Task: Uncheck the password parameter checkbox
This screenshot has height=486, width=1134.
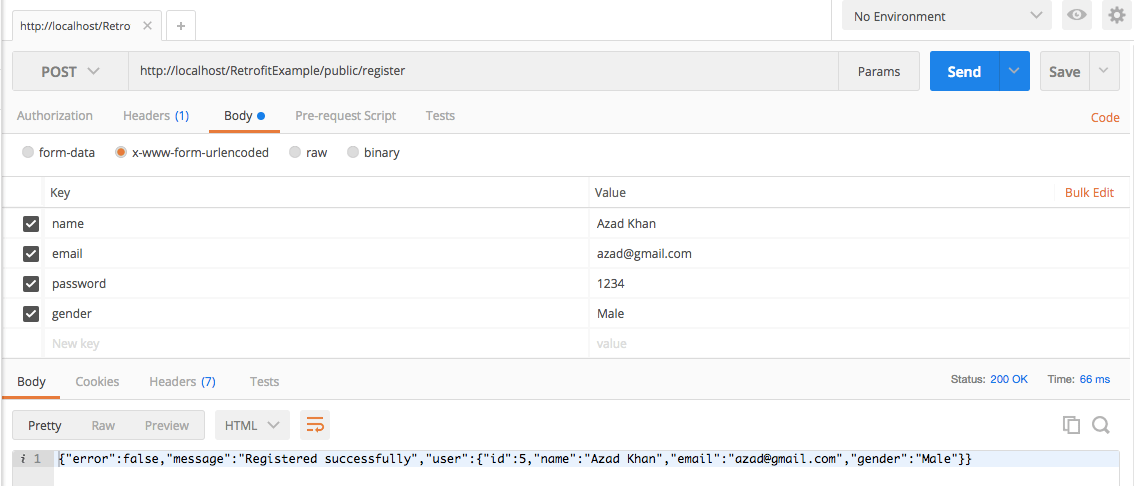Action: (x=31, y=284)
